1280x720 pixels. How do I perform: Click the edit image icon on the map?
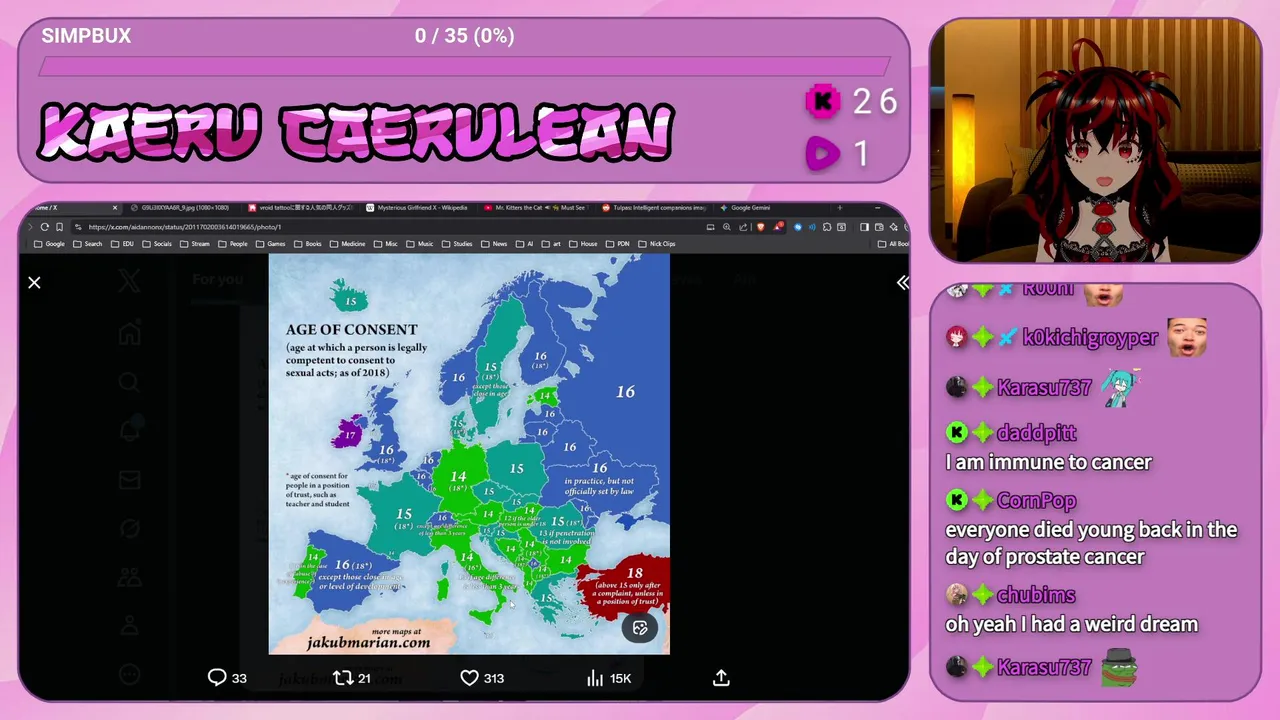coord(640,628)
